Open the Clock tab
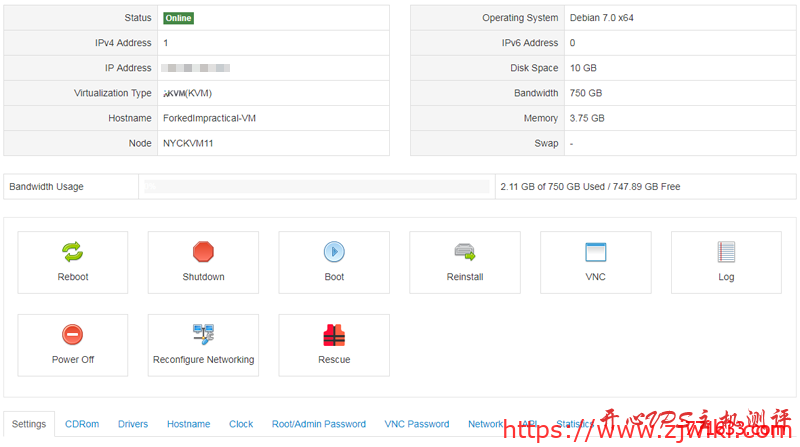 241,424
